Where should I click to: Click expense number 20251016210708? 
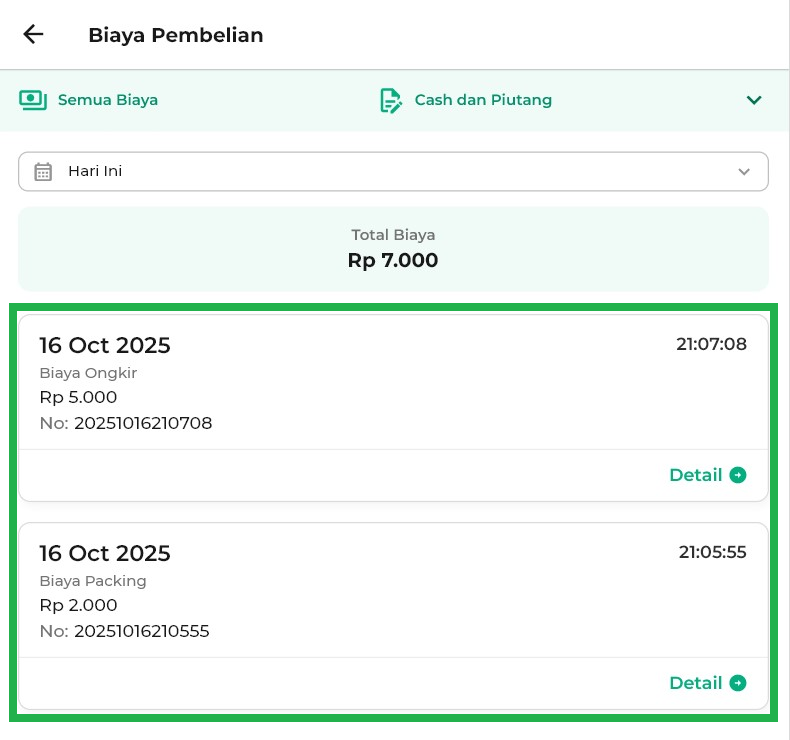coord(142,423)
